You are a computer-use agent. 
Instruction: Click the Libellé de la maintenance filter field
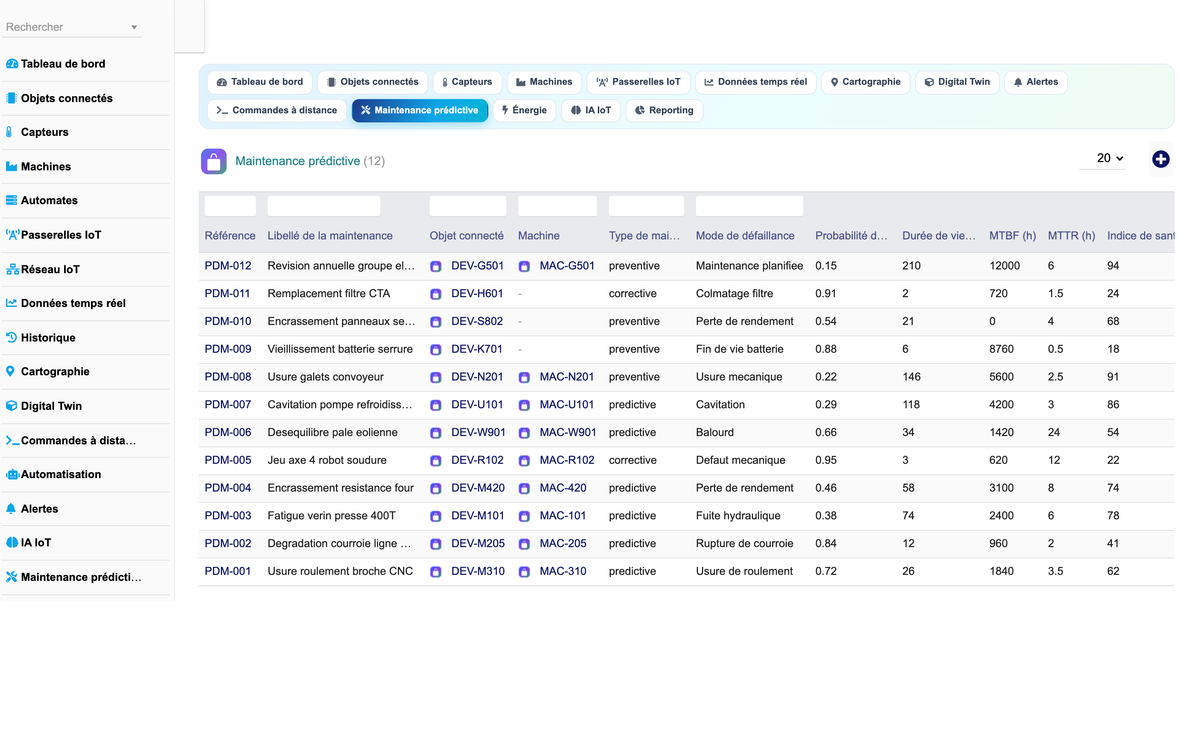(324, 206)
